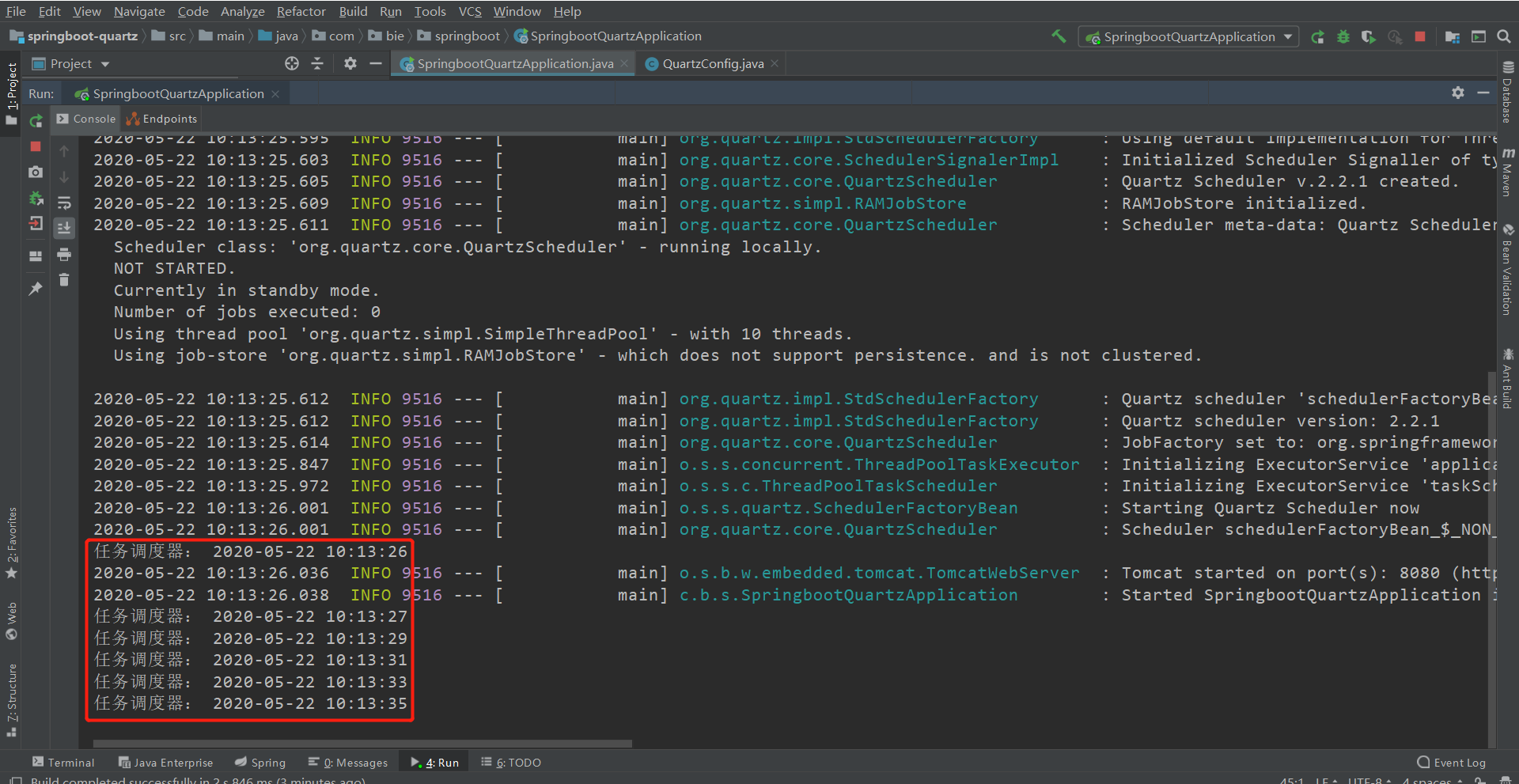1519x784 pixels.
Task: Toggle the Project side tool button
Action: [11, 93]
